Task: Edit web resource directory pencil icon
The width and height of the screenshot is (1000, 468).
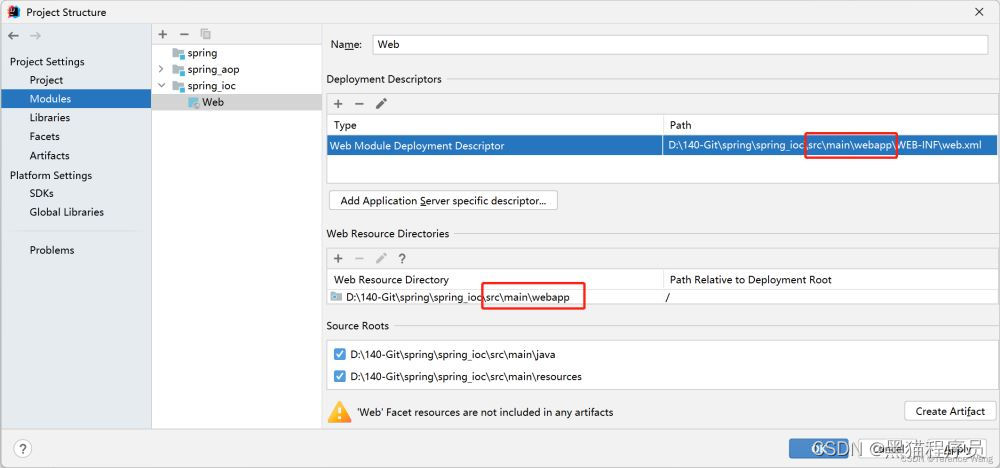Action: pyautogui.click(x=381, y=258)
